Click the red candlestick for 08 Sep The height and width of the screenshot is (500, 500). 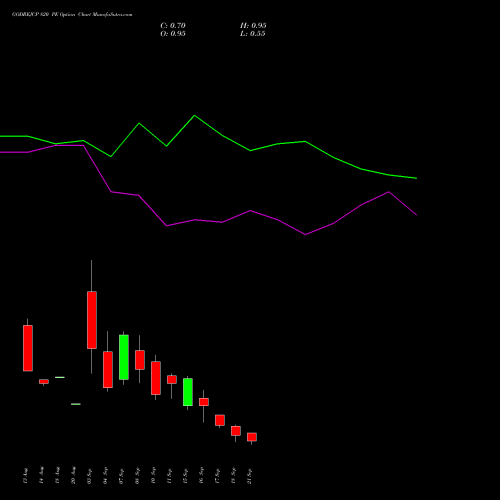point(140,360)
